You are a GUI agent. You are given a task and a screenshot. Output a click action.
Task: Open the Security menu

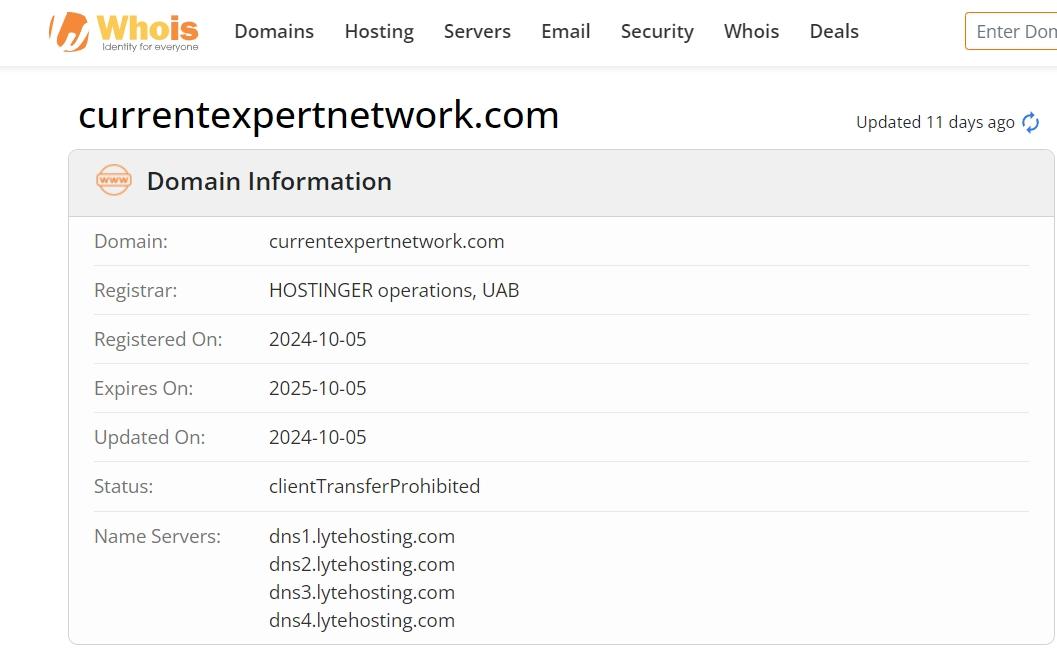[x=657, y=31]
